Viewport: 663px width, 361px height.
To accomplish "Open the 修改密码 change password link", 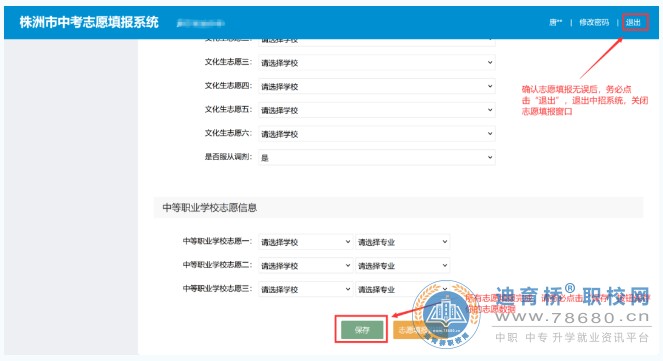I will point(594,22).
